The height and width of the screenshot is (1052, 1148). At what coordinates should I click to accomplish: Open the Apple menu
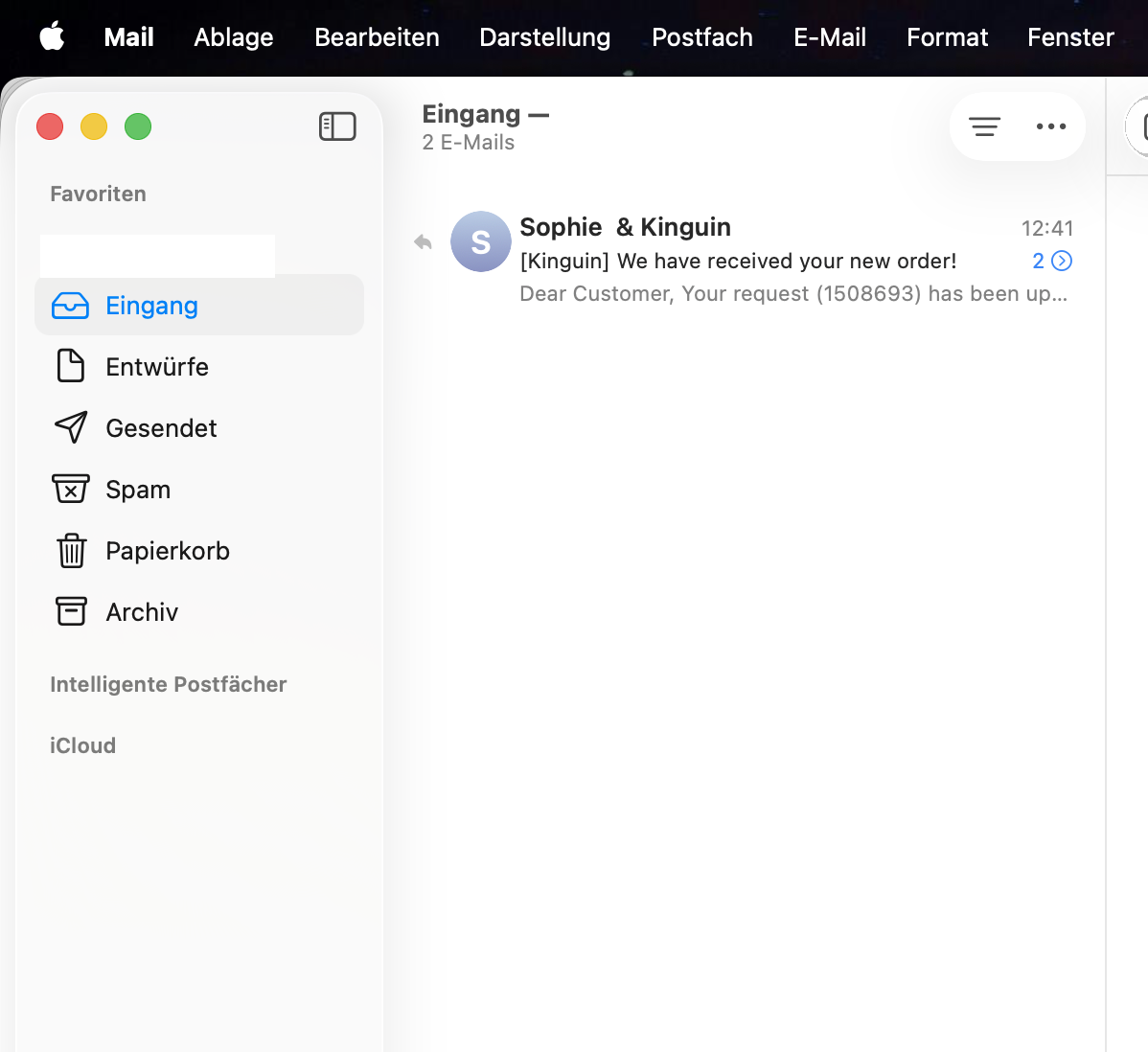click(52, 36)
